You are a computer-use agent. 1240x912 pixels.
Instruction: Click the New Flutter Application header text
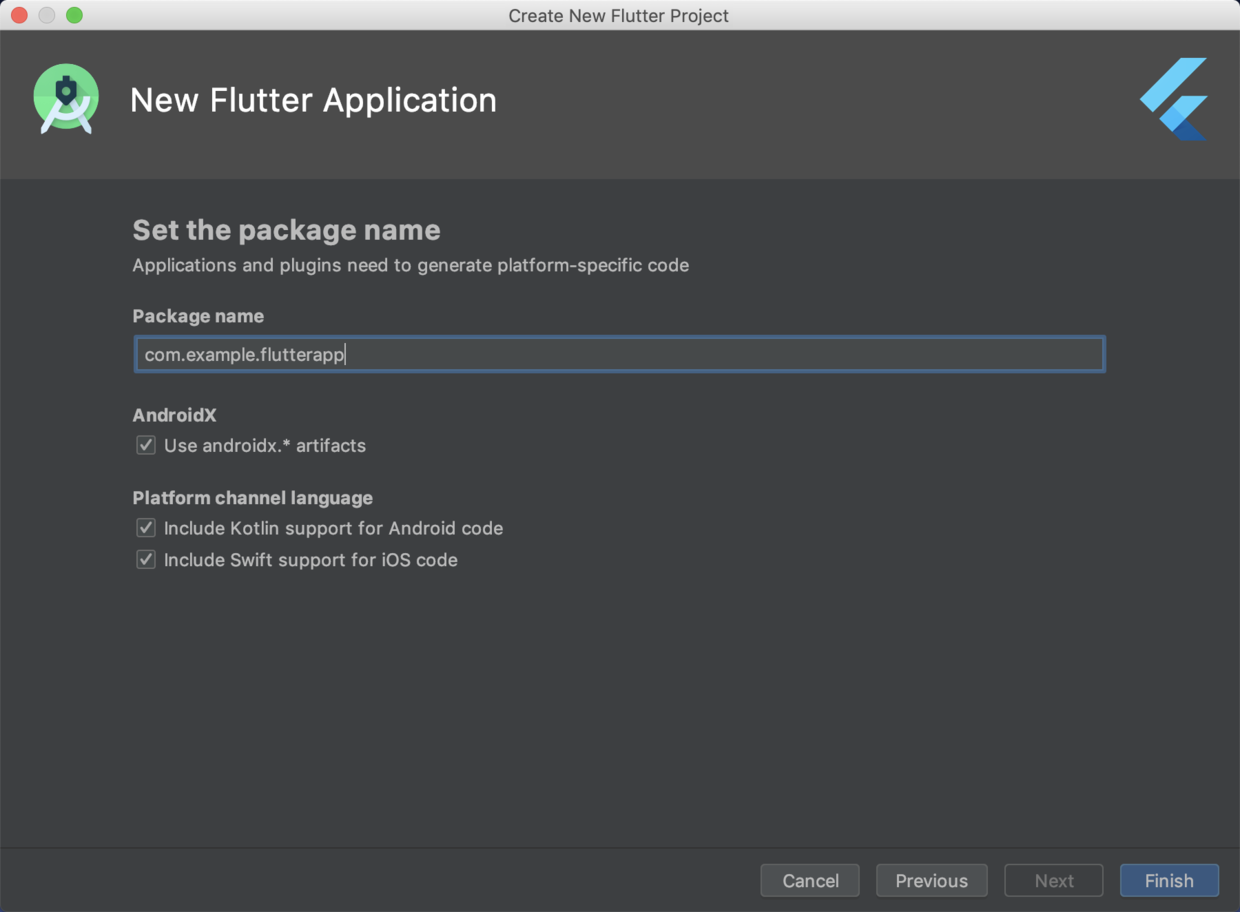[x=313, y=100]
